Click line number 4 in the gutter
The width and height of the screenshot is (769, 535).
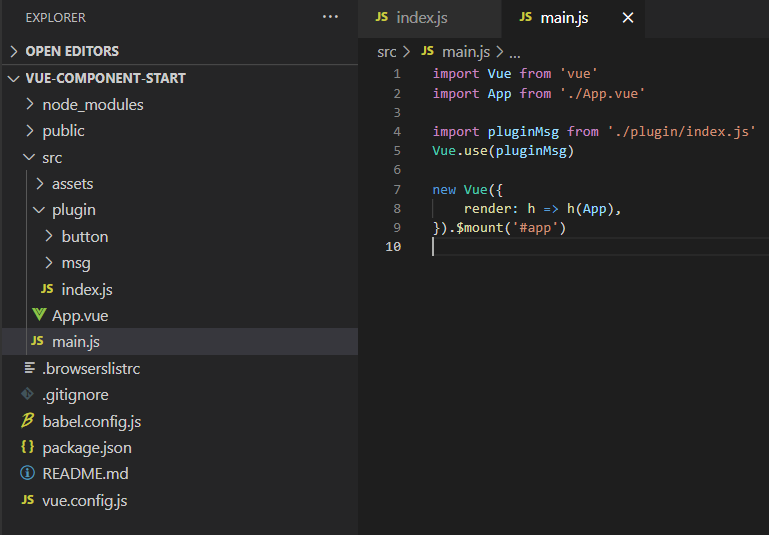[397, 132]
